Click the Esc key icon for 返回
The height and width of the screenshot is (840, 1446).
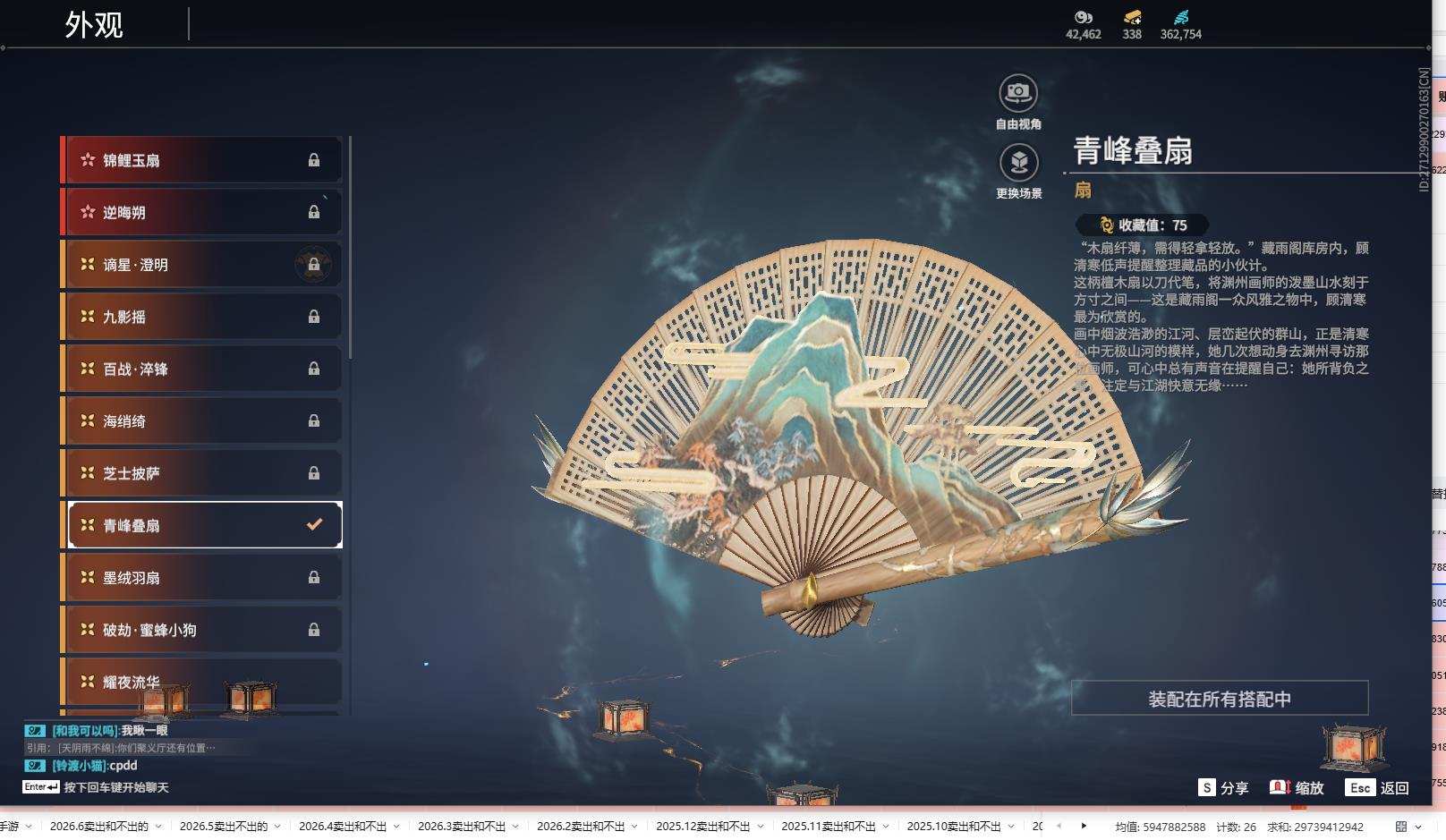[x=1360, y=787]
